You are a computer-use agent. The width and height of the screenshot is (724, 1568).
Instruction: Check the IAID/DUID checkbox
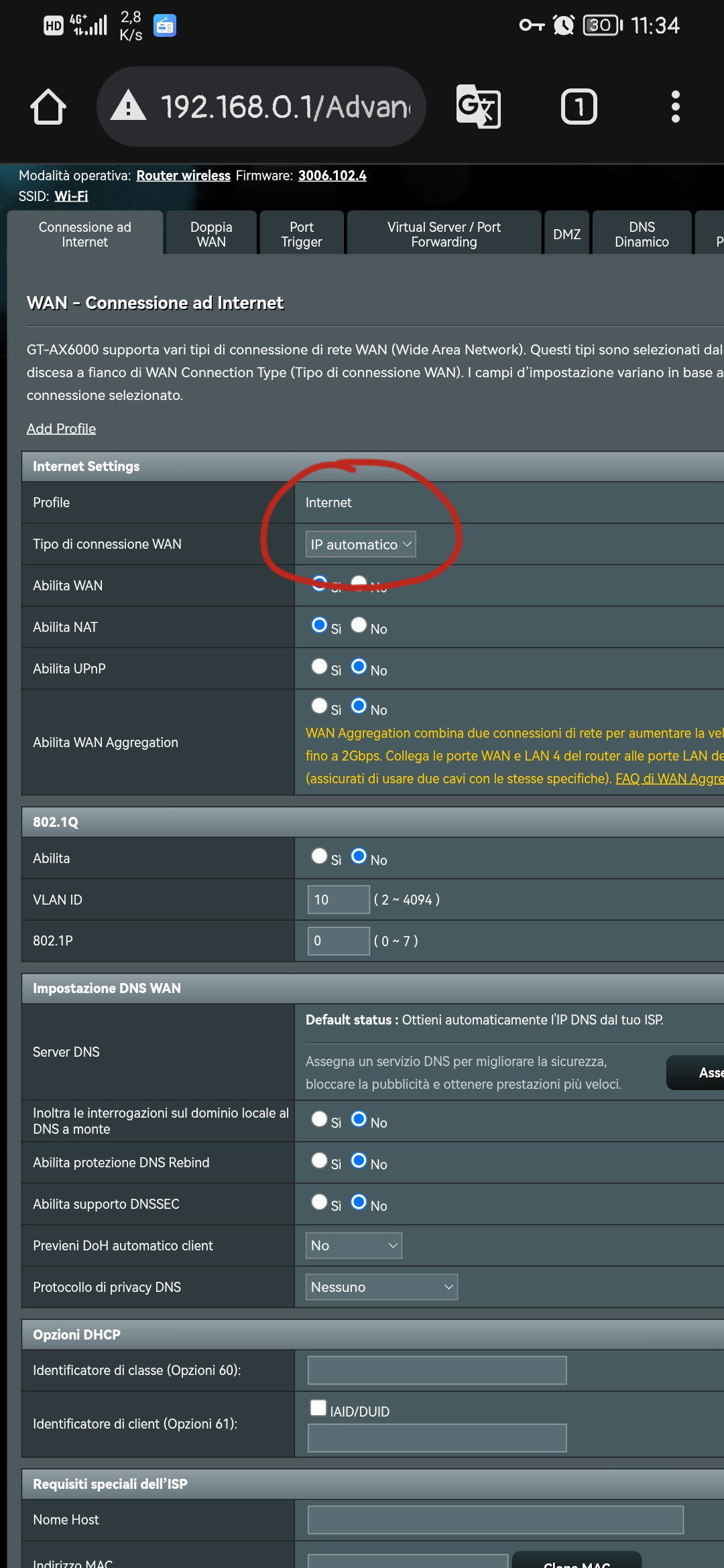pos(318,1408)
